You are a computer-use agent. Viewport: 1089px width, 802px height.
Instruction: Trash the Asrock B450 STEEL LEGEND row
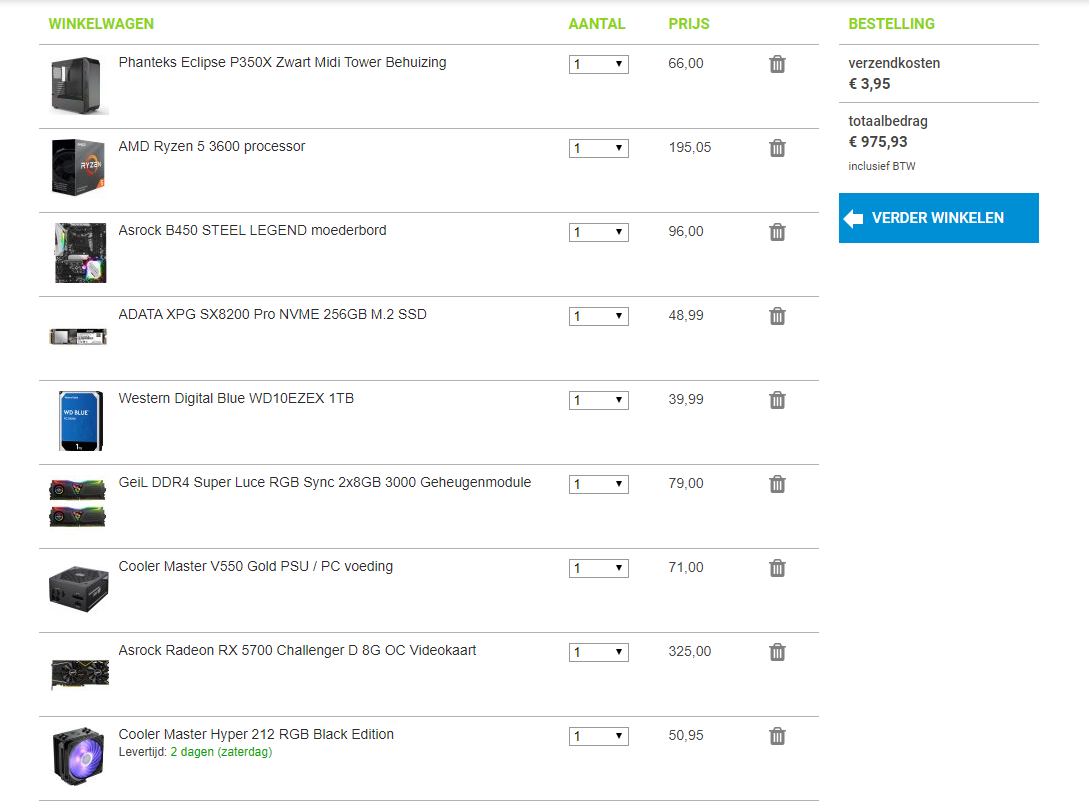pos(777,232)
